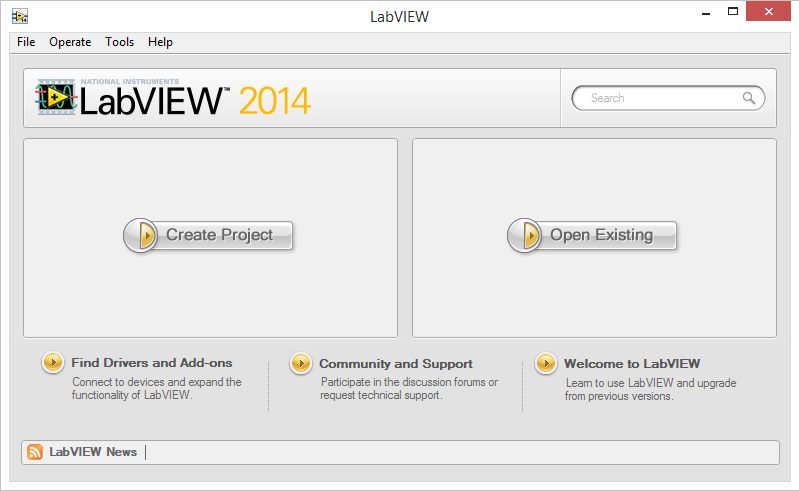Open the File menu
The height and width of the screenshot is (491, 799).
26,42
